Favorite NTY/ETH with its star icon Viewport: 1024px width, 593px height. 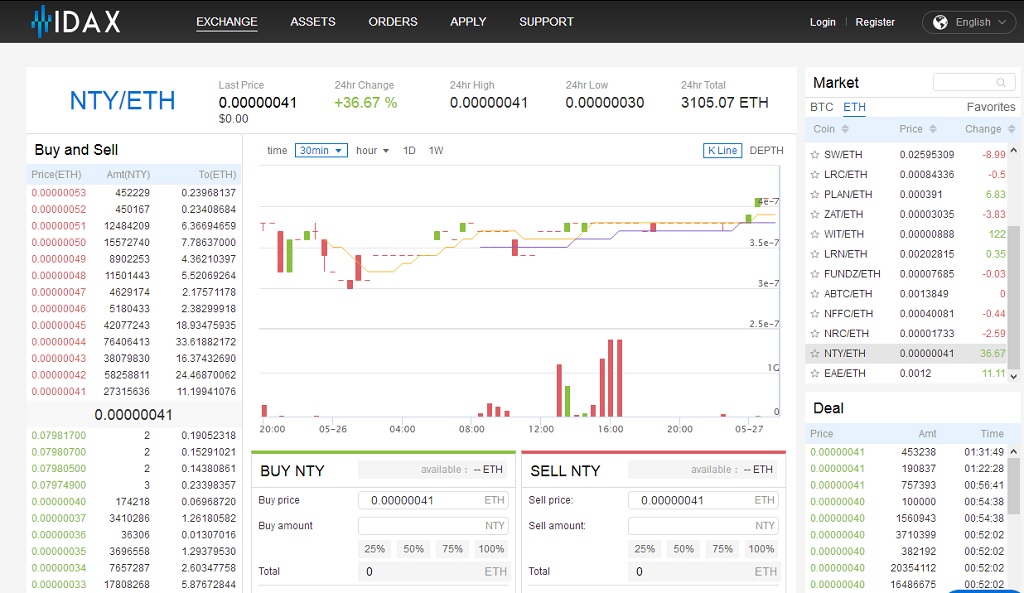(x=814, y=354)
